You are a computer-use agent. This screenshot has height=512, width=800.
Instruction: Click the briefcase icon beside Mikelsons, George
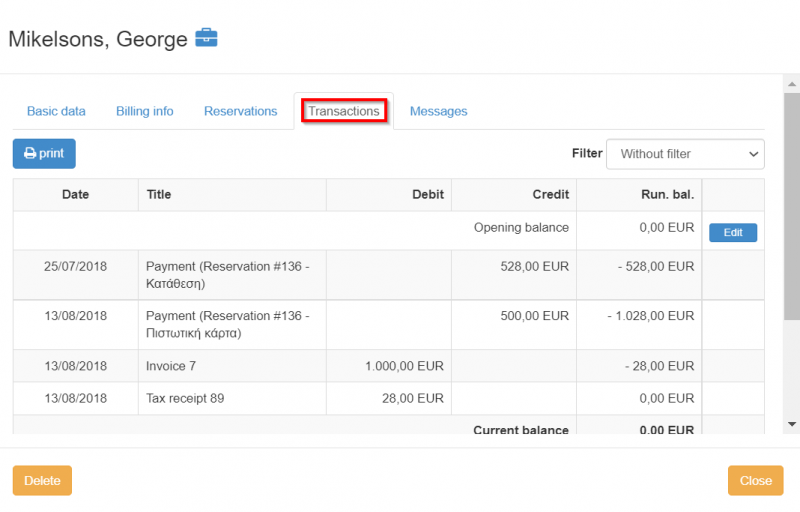click(206, 38)
